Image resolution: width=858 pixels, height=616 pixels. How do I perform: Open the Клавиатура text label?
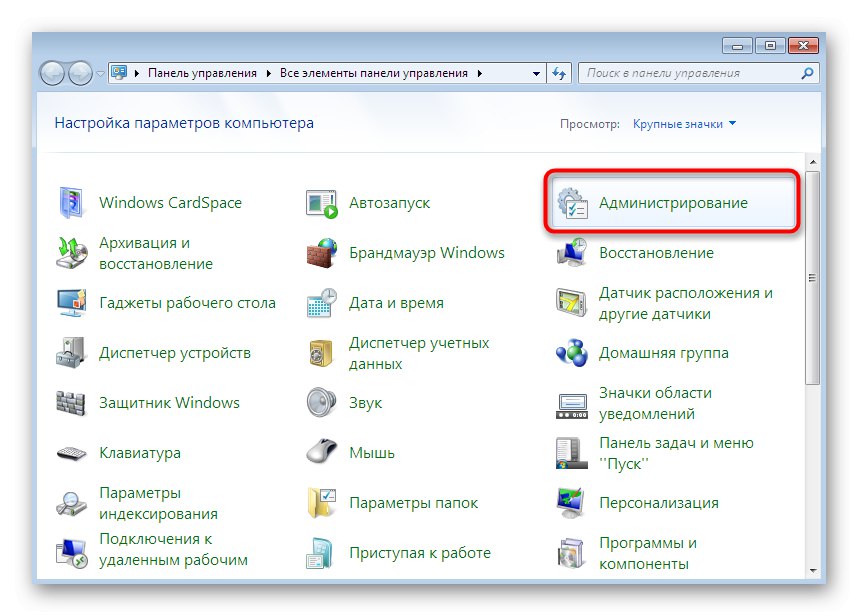(140, 453)
